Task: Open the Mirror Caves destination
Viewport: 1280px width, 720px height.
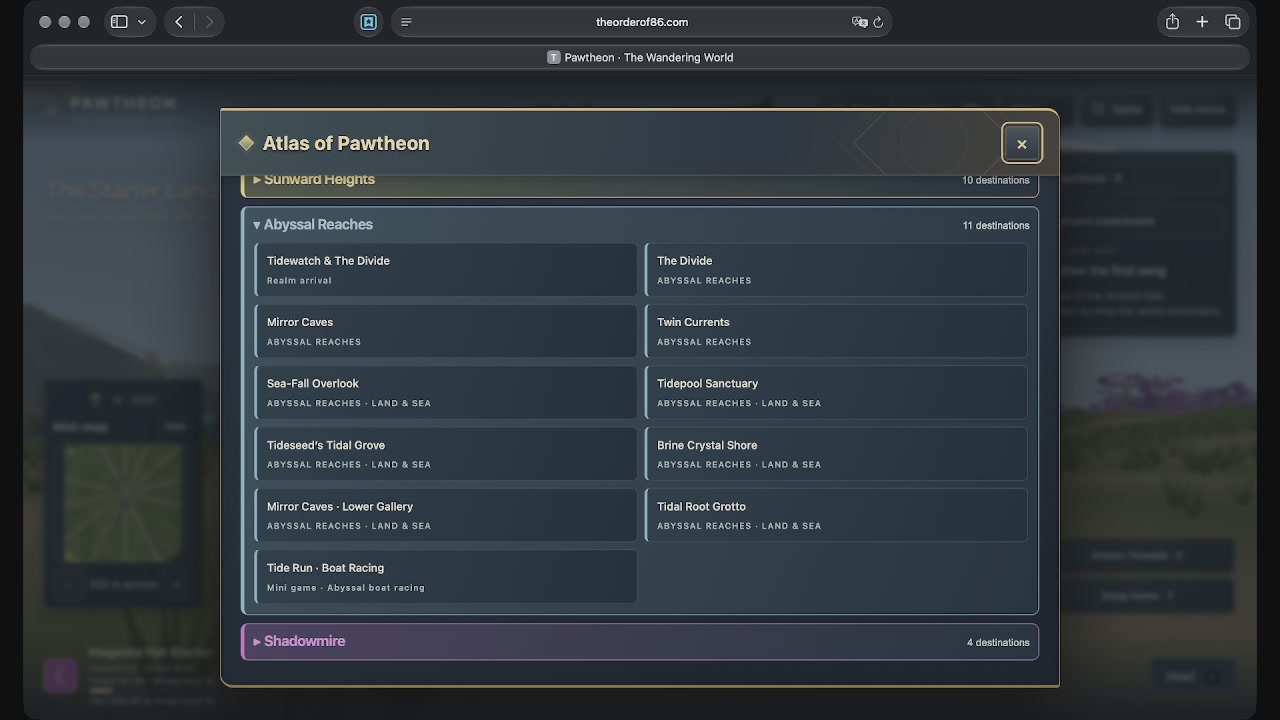Action: point(446,331)
